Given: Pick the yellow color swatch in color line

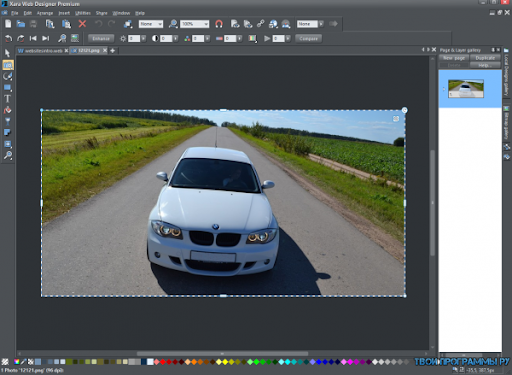Looking at the screenshot, I should pos(225,362).
